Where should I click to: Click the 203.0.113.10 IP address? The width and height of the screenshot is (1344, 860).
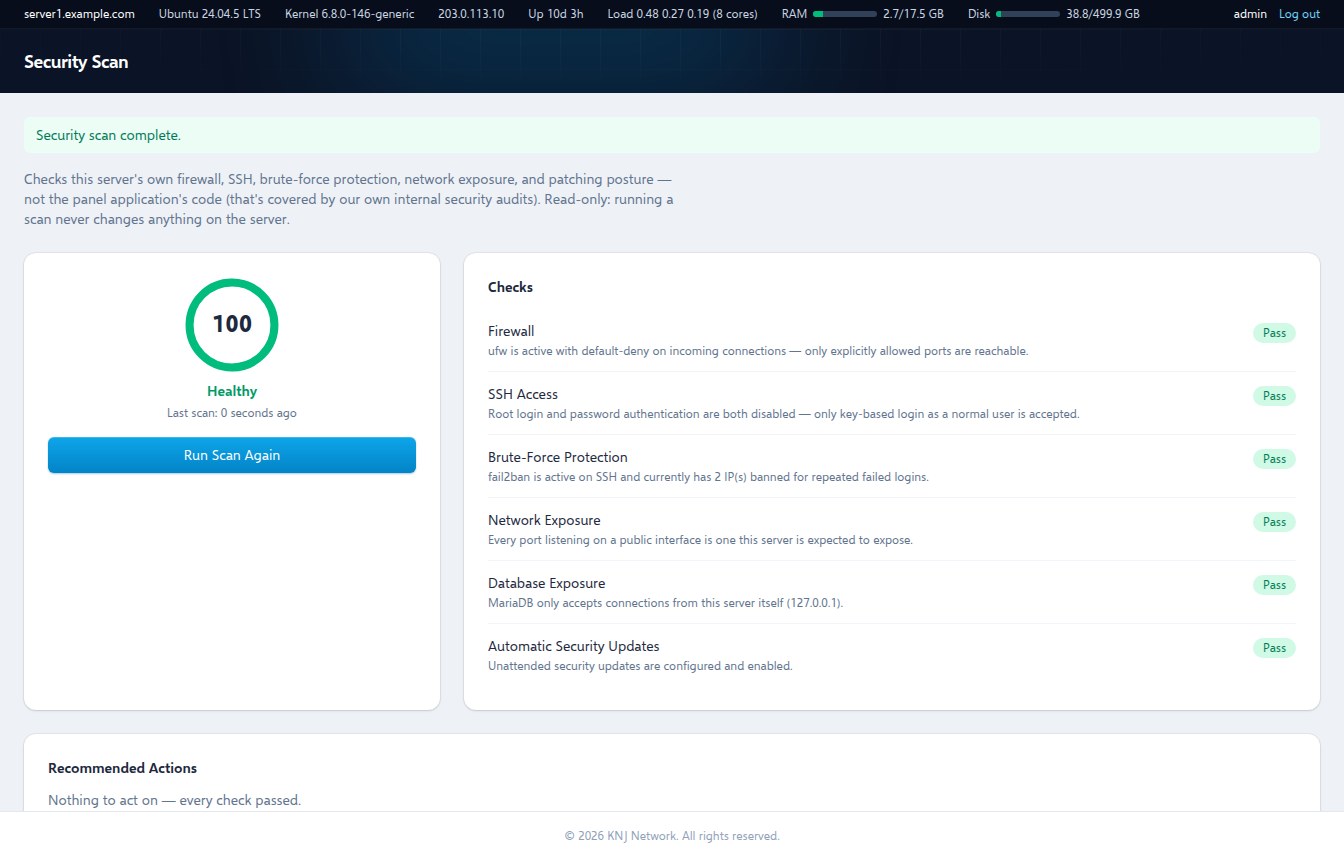(x=471, y=14)
